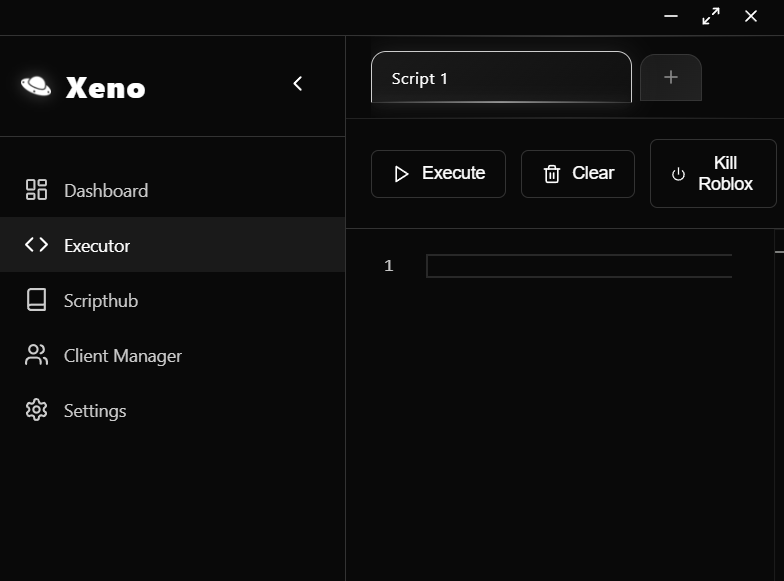Click the Dashboard grid icon

(37, 190)
